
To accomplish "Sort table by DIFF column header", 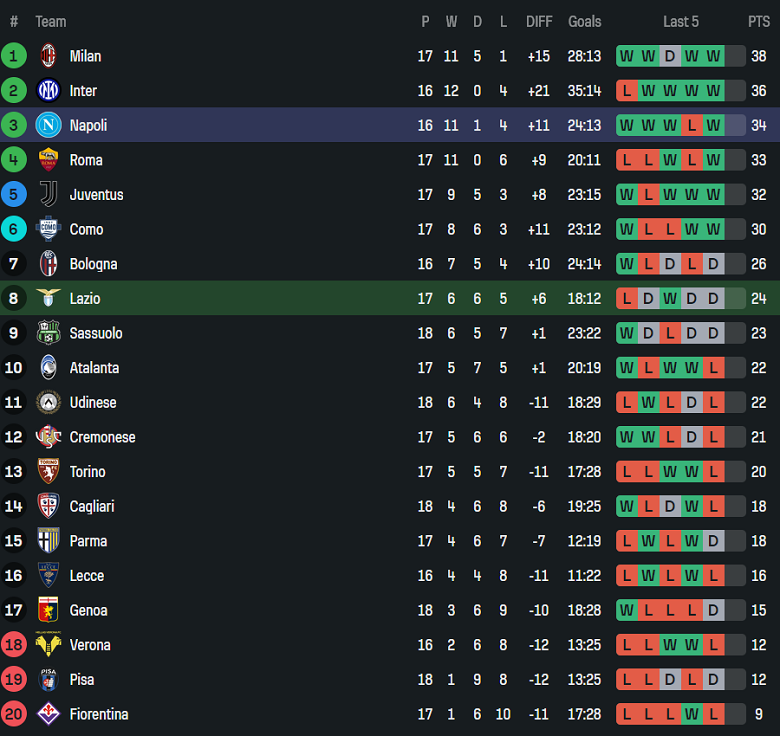I will click(539, 21).
